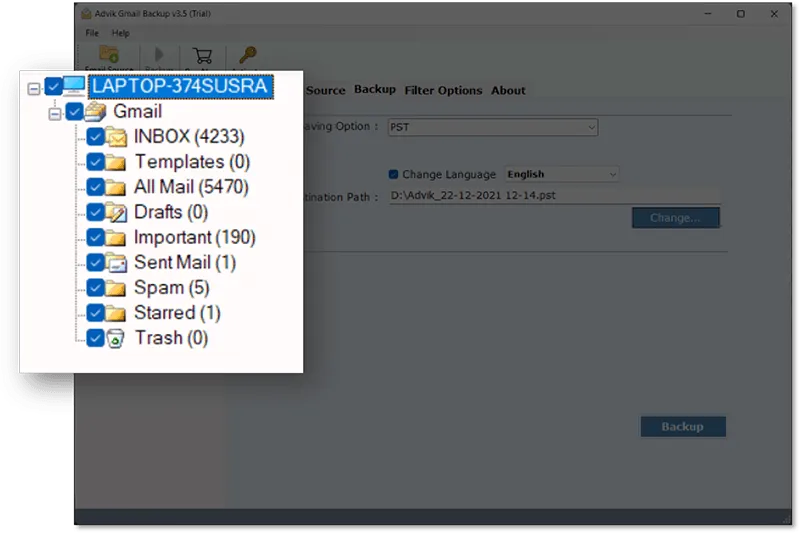Click the Buy Now shopping cart icon

203,55
